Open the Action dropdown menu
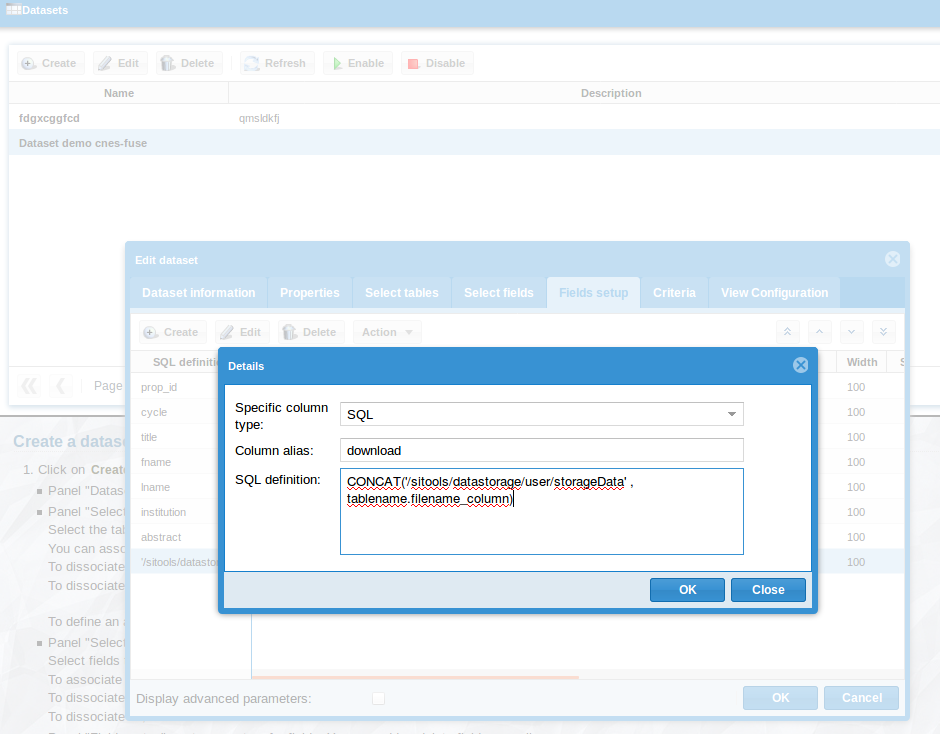940x734 pixels. (387, 331)
